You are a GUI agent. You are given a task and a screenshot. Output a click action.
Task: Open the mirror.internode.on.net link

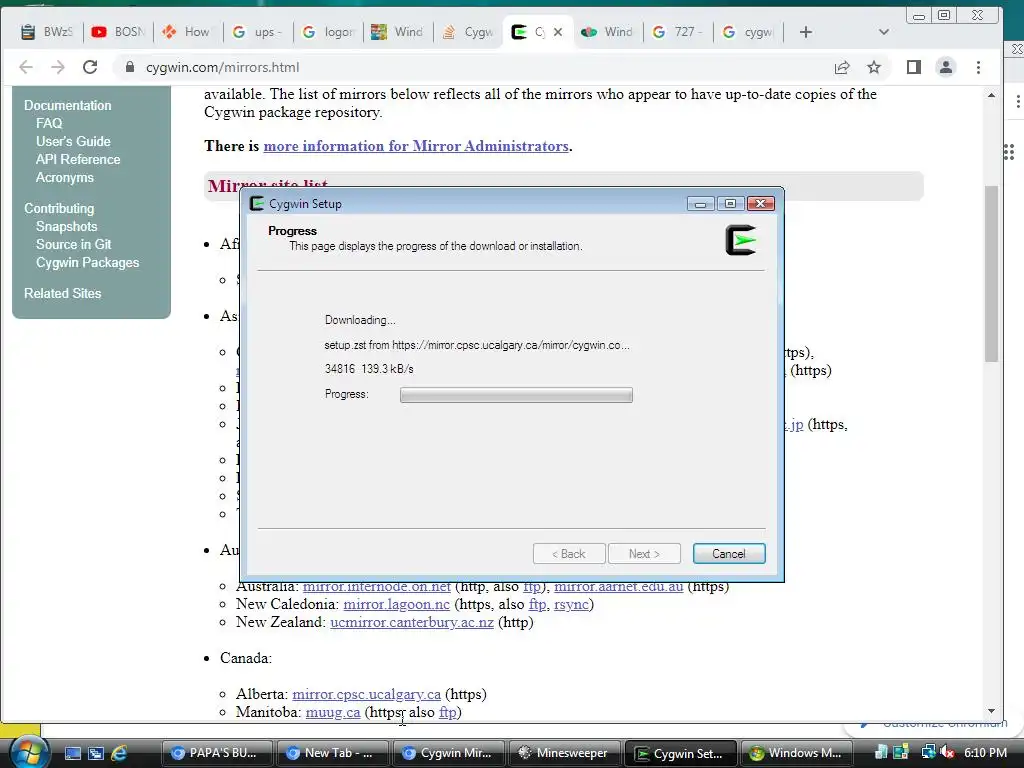[377, 587]
